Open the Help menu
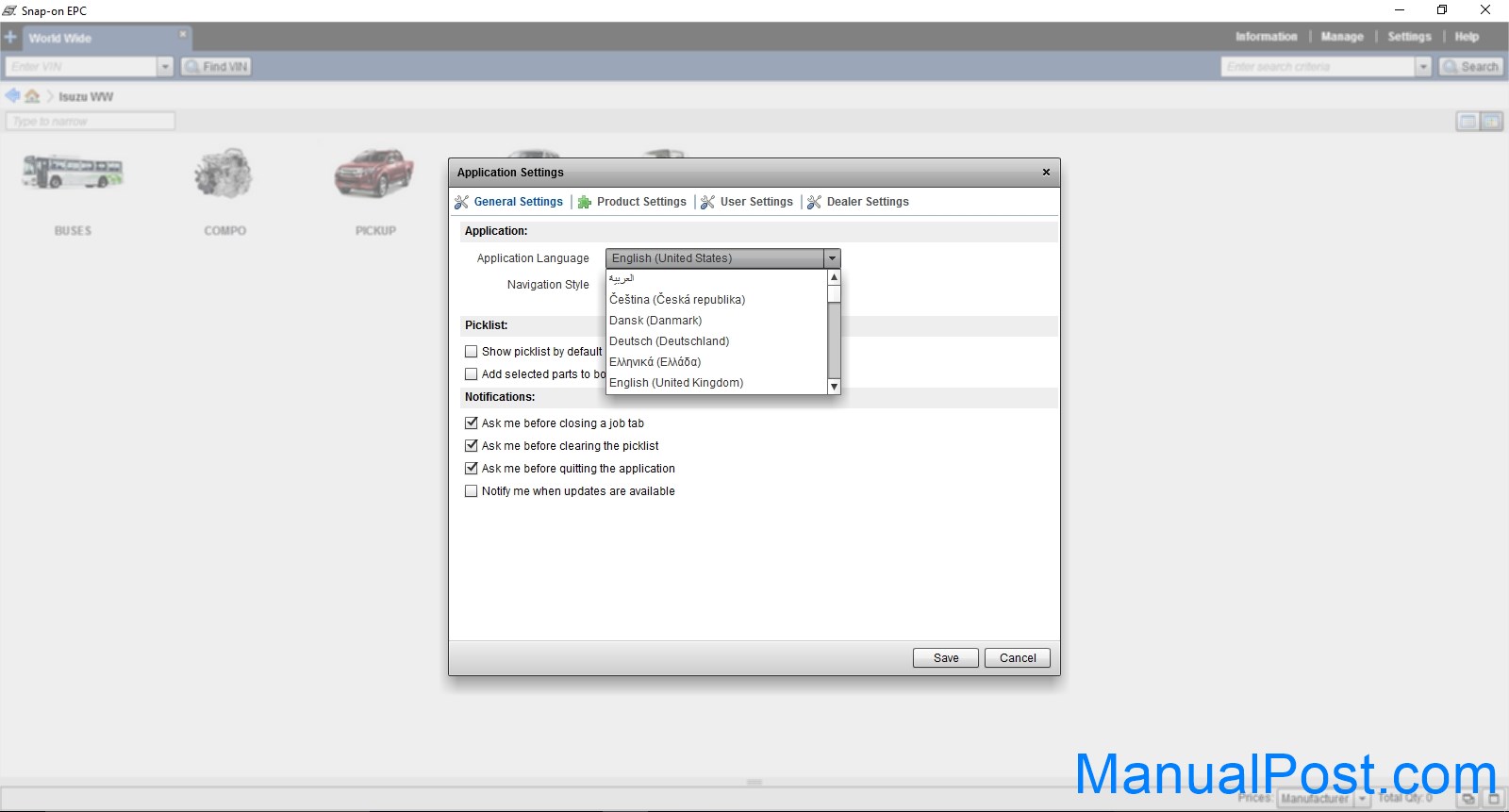 [1467, 37]
